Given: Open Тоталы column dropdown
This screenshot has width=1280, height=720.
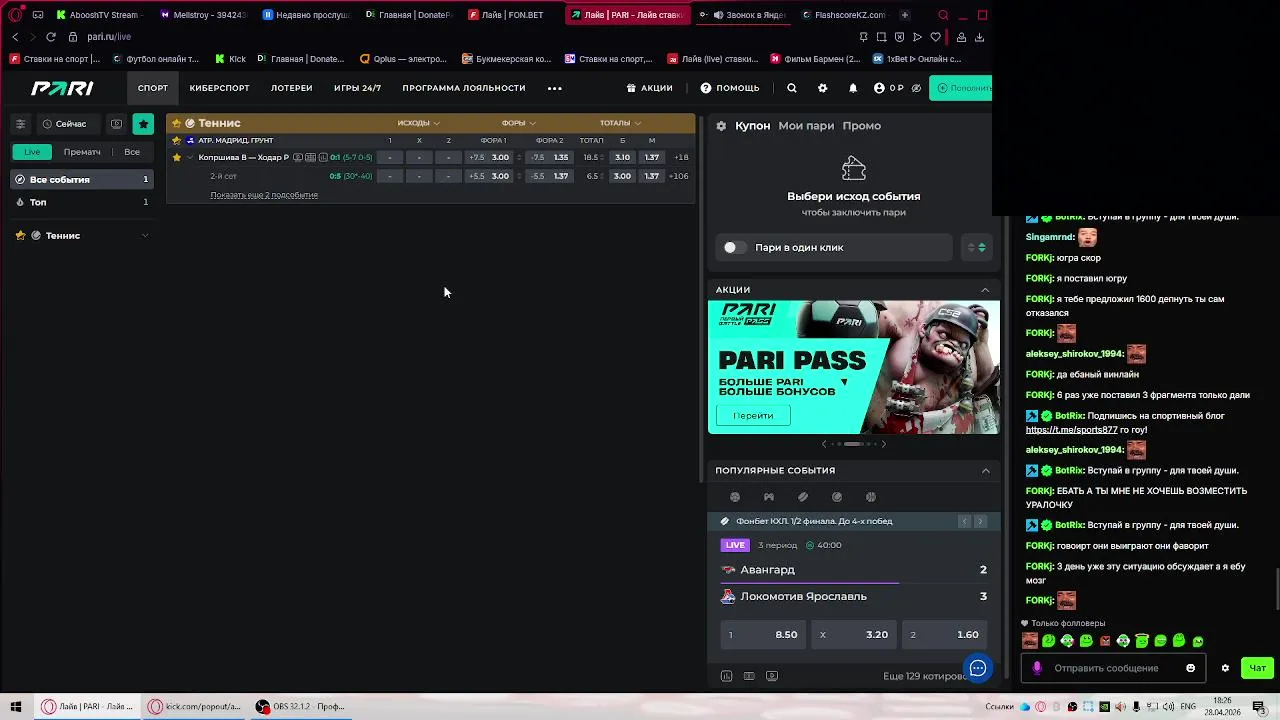Looking at the screenshot, I should [620, 123].
